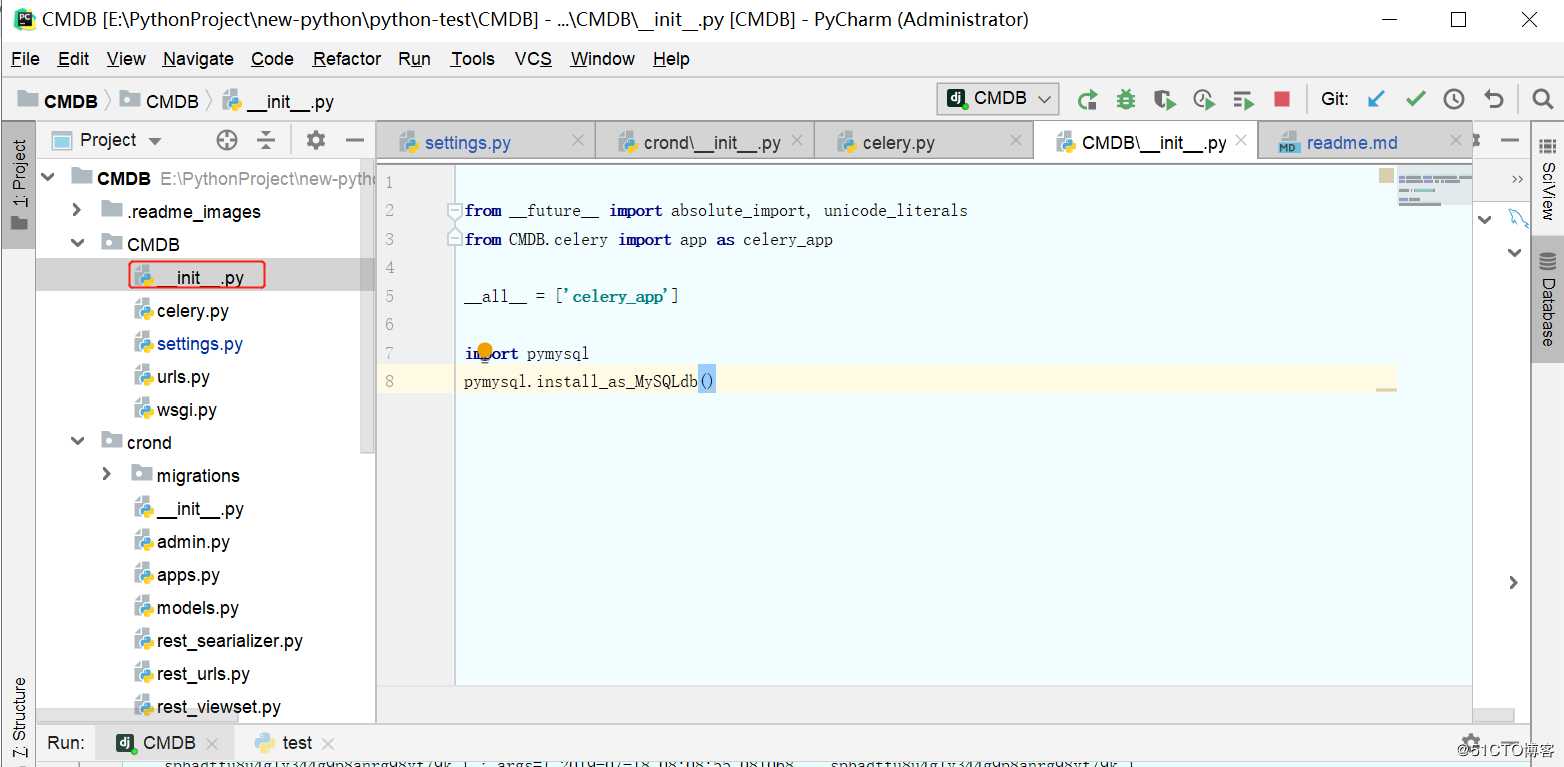Open Search Everywhere magnifier icon

(1542, 99)
